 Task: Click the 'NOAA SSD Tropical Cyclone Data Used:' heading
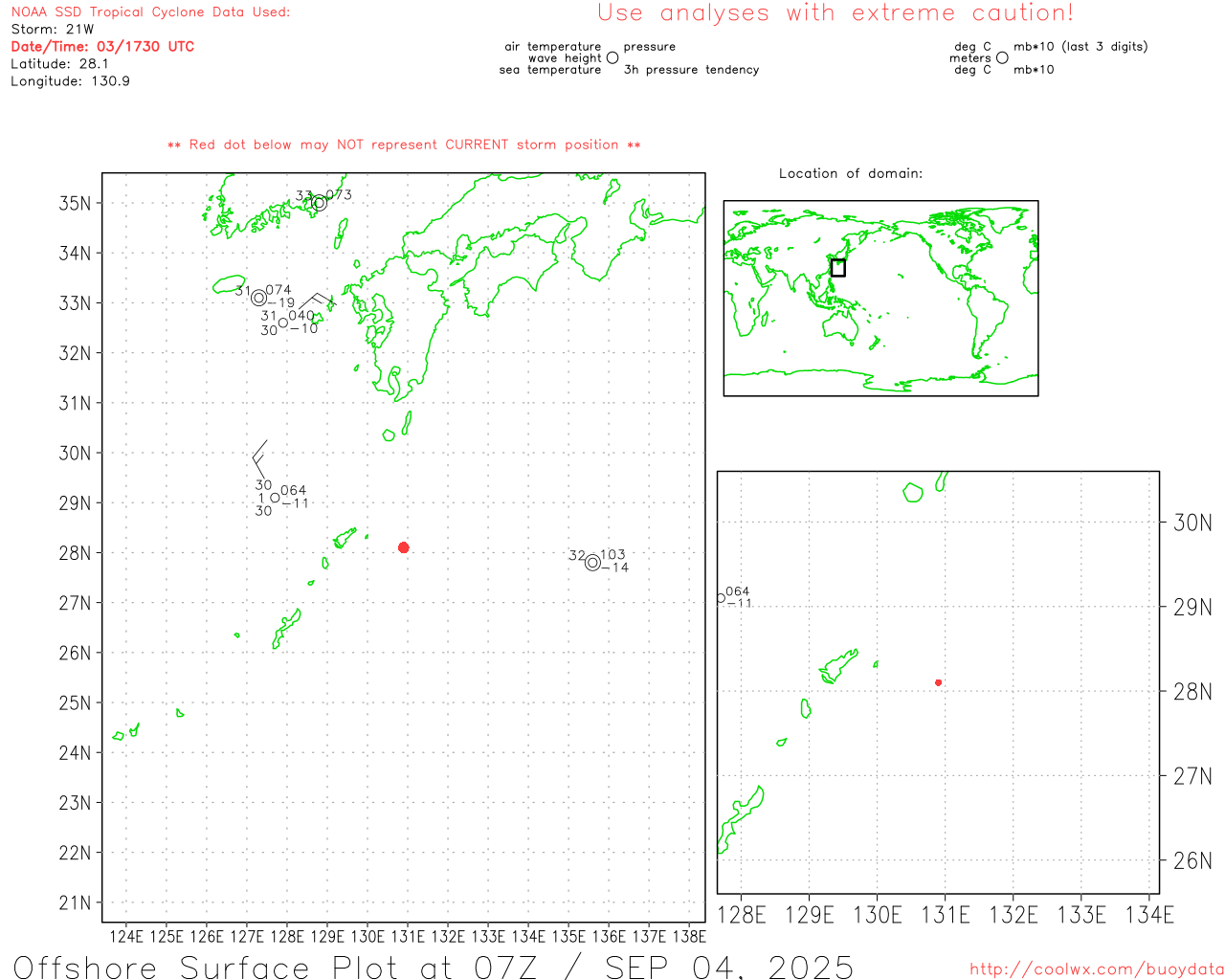coord(150,12)
